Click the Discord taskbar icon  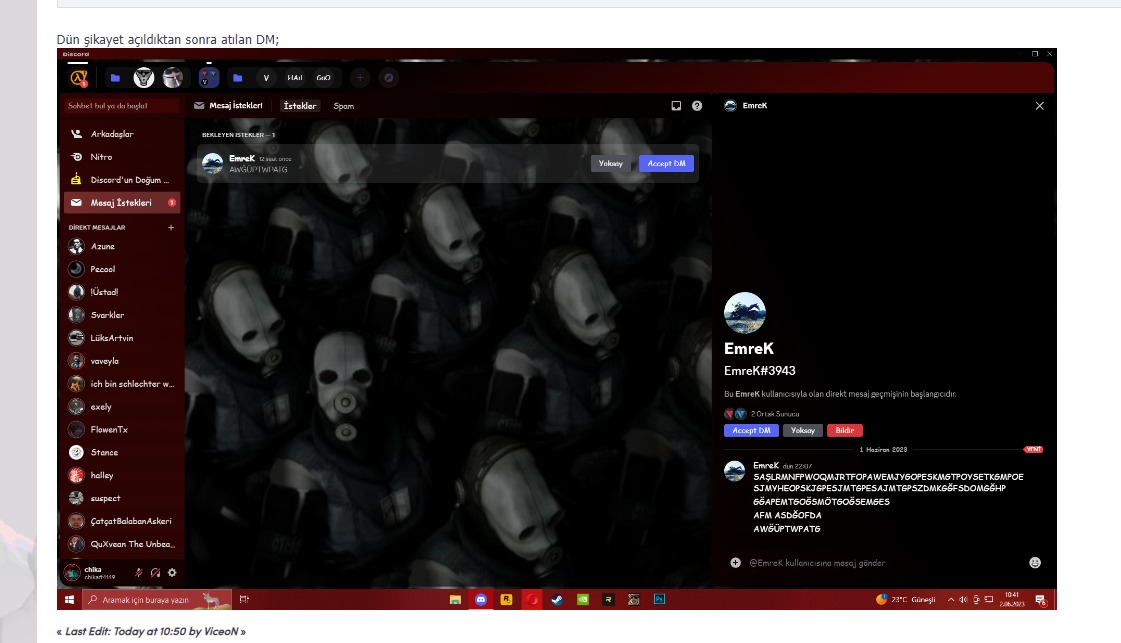(480, 599)
